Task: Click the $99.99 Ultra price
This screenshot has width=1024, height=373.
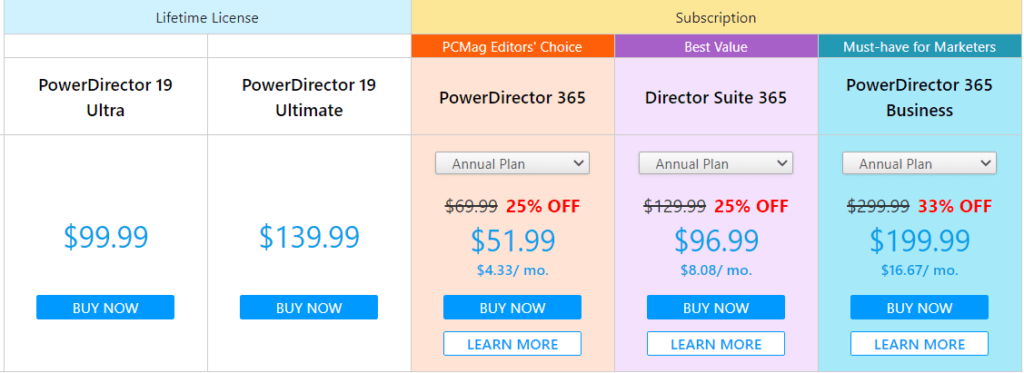Action: [106, 237]
